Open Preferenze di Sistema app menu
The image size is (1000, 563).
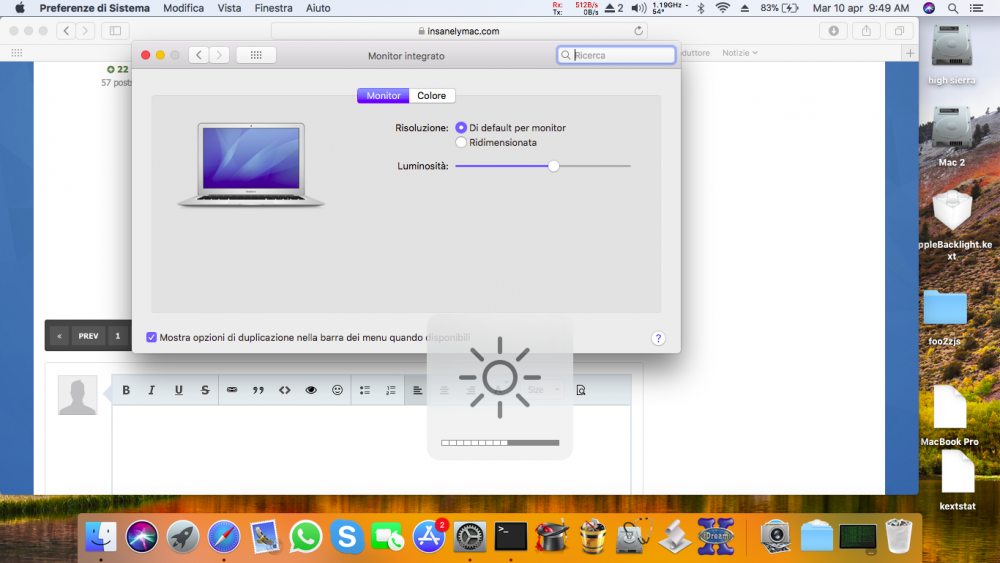tap(94, 8)
